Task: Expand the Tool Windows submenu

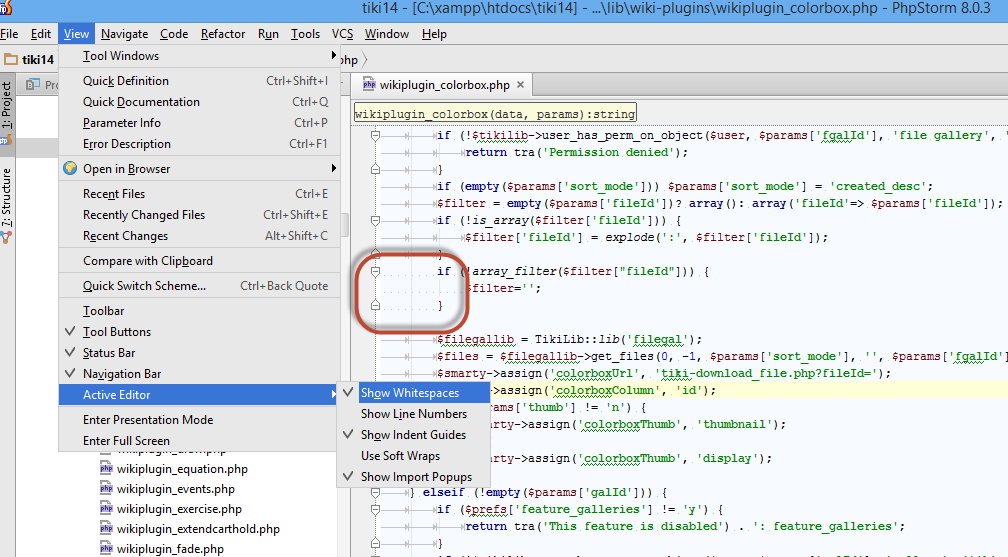Action: 199,56
